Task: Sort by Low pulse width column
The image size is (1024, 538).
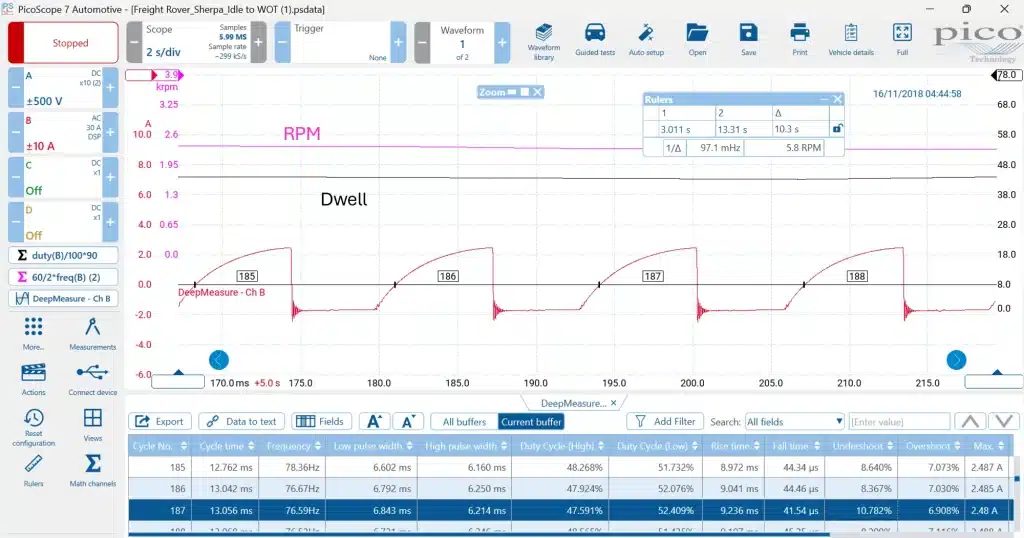Action: click(x=372, y=446)
